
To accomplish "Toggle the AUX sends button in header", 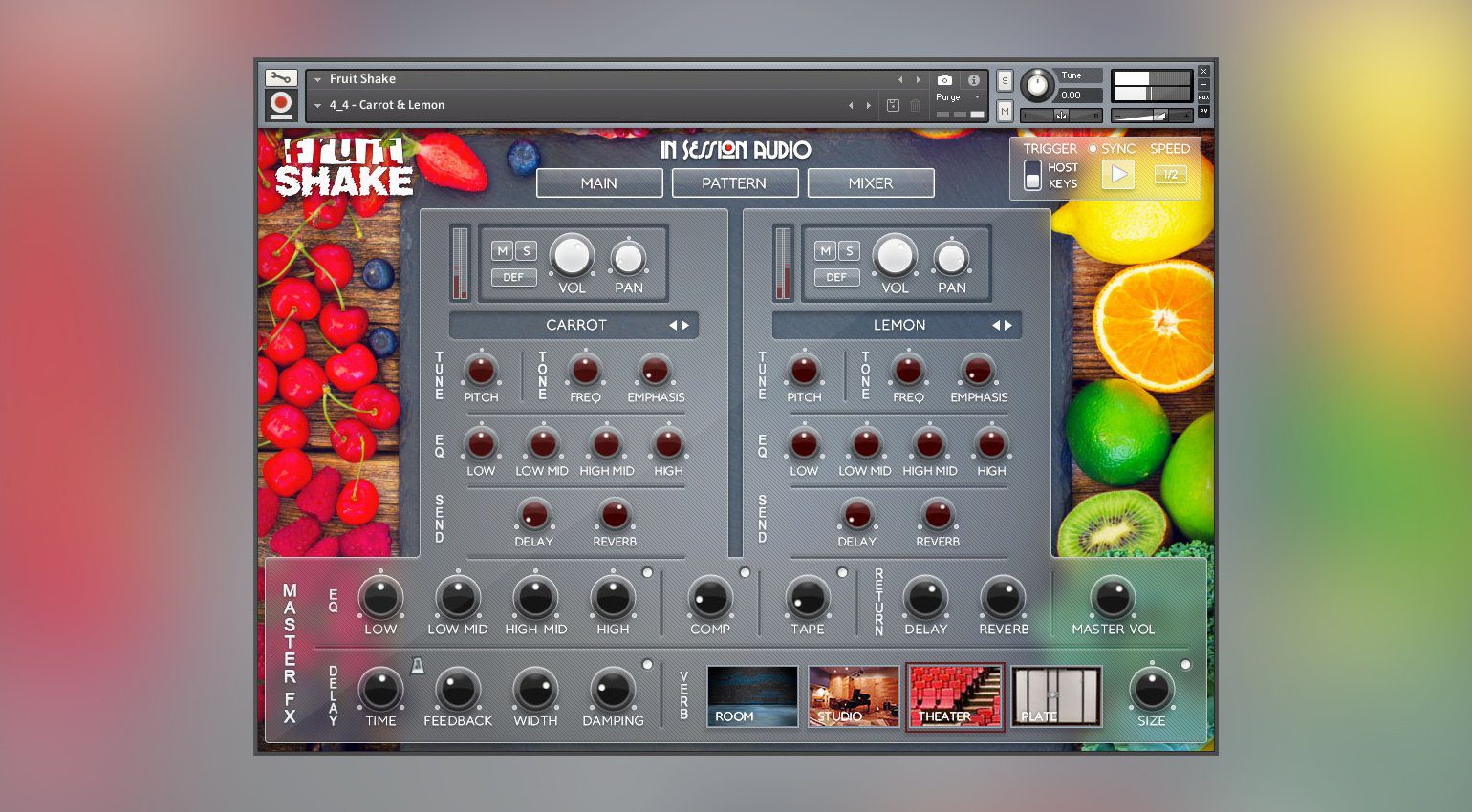I will [x=1203, y=97].
